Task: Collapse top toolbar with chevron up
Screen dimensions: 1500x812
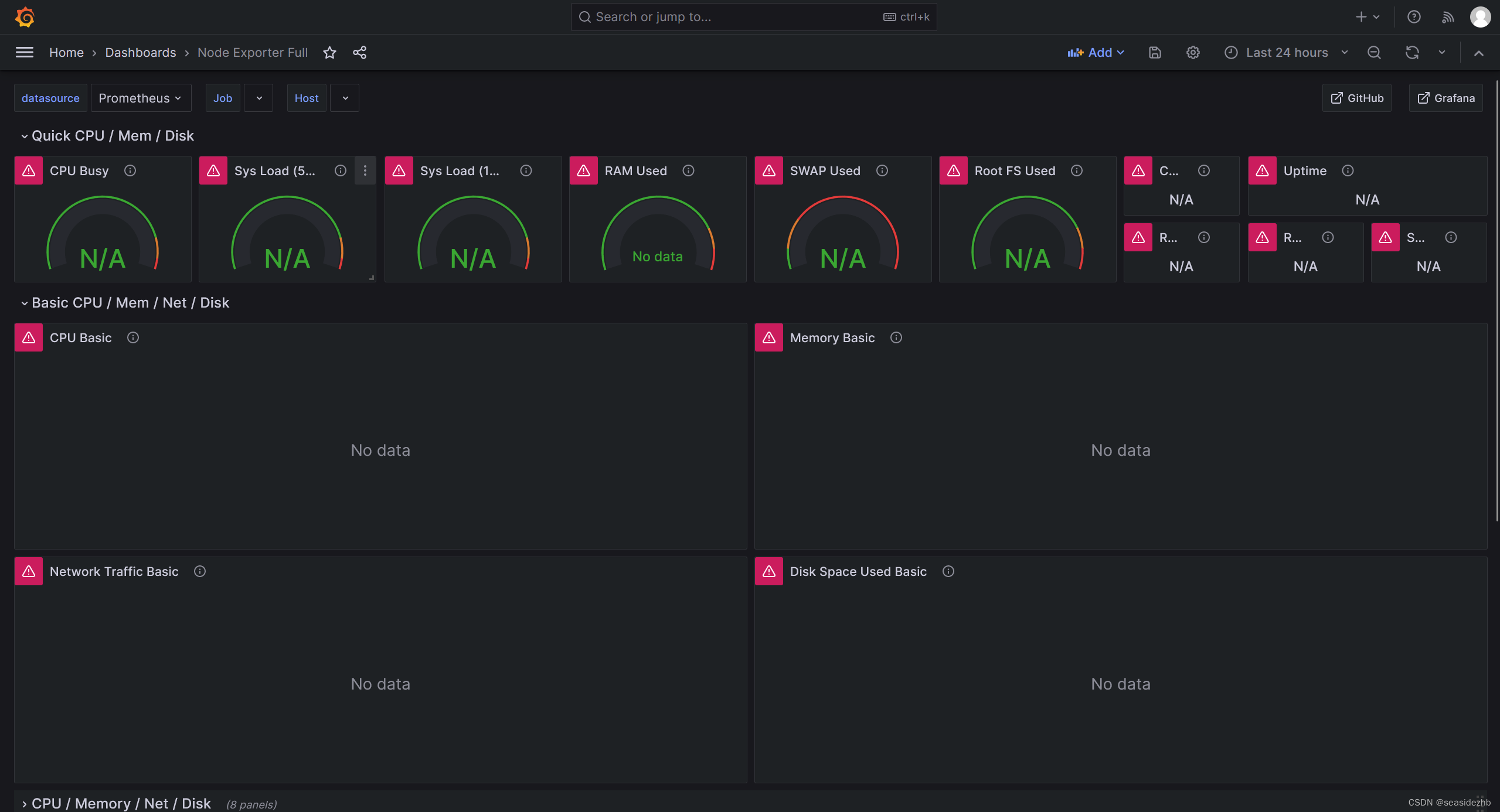Action: coord(1479,53)
